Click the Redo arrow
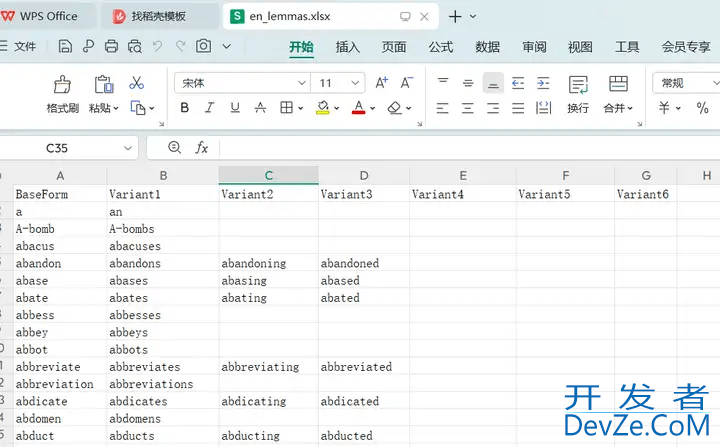720x447 pixels. (x=180, y=46)
